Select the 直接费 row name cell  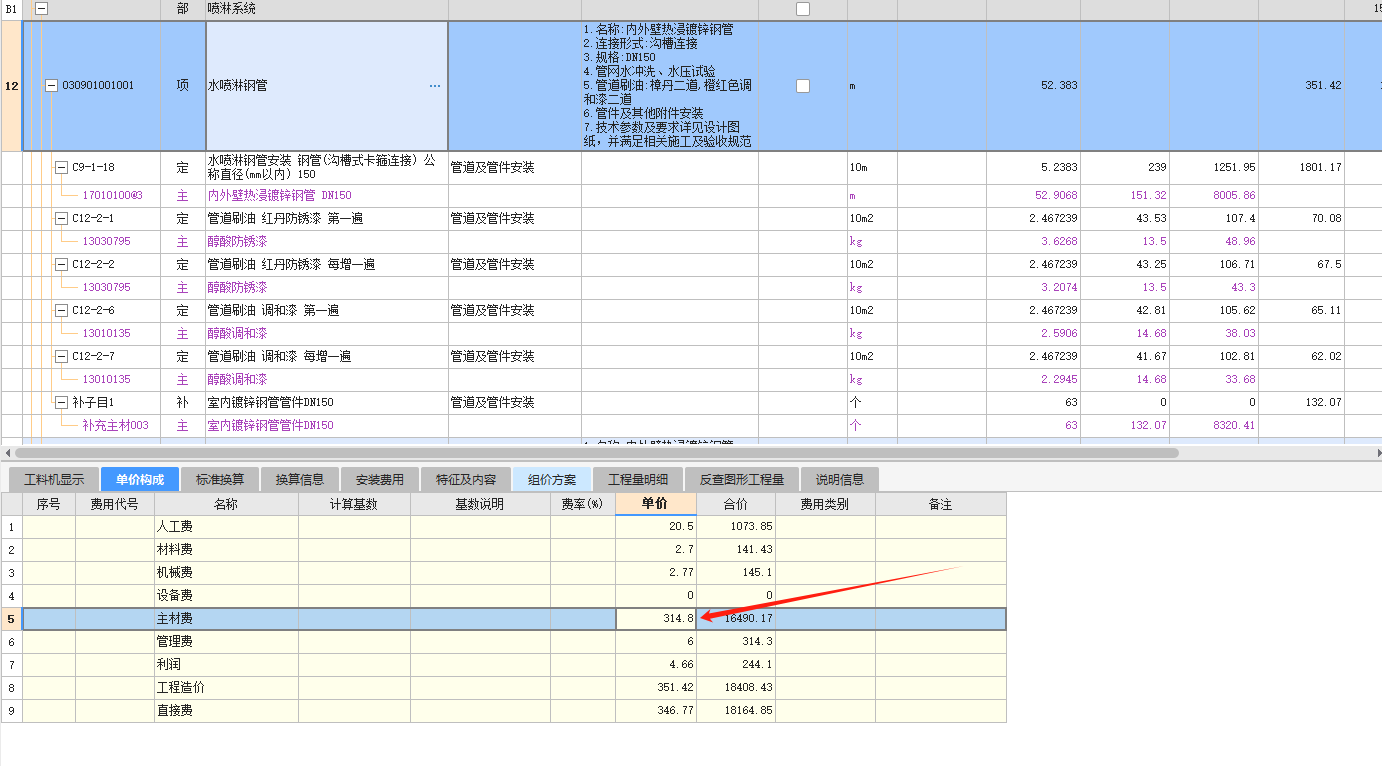pos(226,711)
